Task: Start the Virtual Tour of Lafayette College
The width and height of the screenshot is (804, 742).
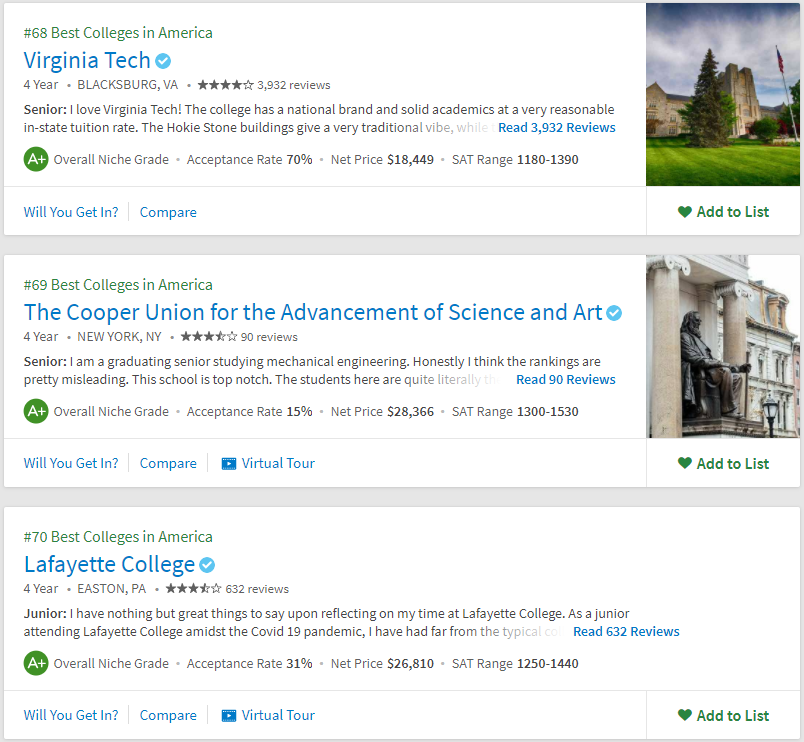Action: tap(268, 715)
